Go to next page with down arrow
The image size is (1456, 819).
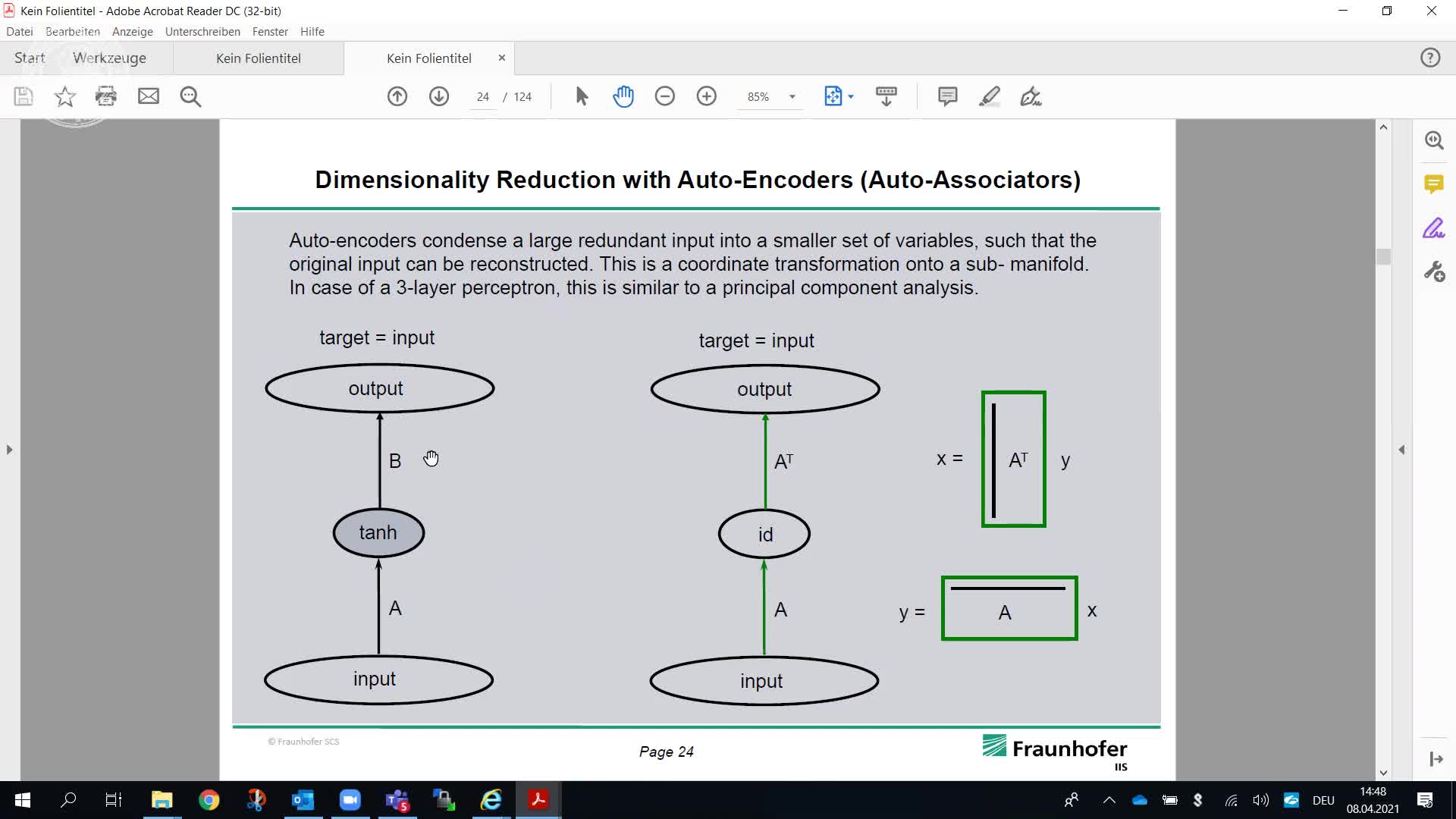(x=439, y=96)
